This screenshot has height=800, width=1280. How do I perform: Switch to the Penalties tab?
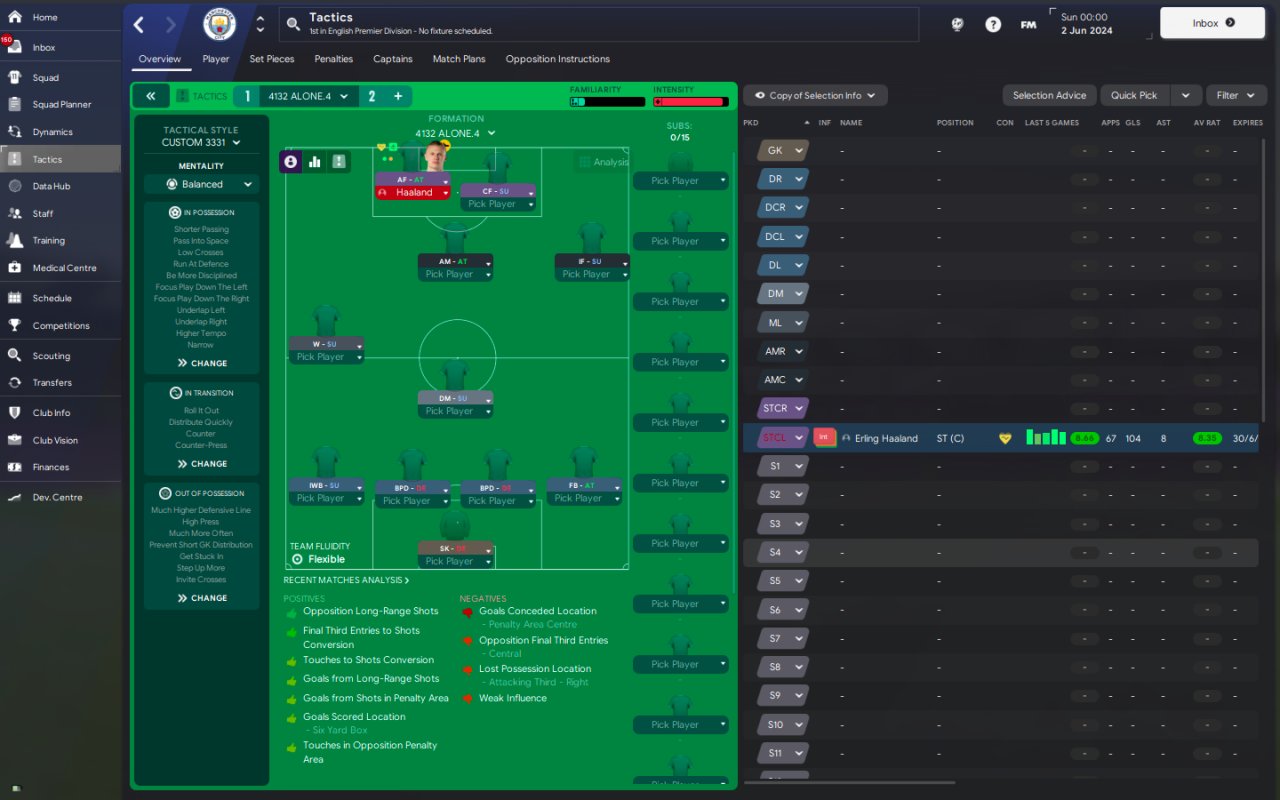334,59
